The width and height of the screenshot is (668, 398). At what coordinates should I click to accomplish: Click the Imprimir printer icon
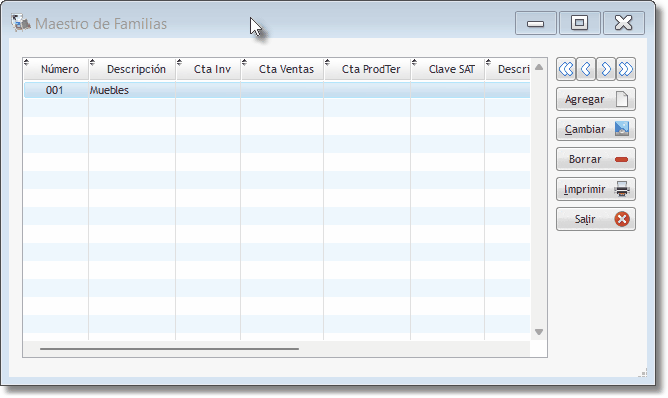click(x=622, y=189)
